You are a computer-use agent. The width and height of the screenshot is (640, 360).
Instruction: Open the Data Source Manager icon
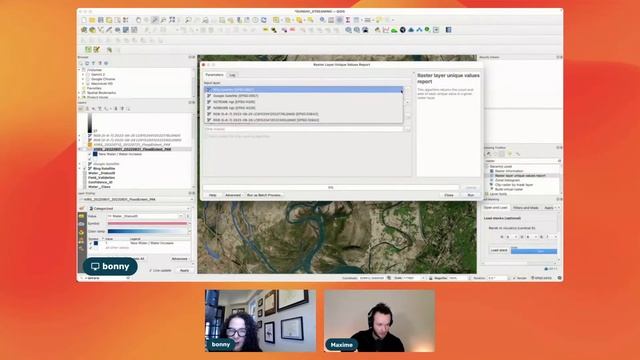84,30
